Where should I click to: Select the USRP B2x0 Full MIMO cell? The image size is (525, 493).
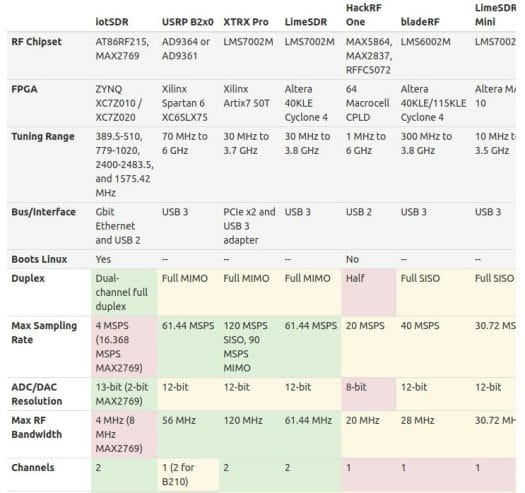[188, 292]
